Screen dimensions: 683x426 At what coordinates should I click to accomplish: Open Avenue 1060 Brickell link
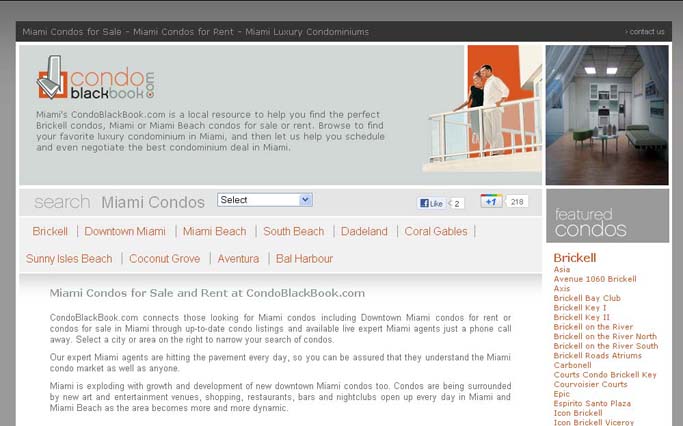[595, 279]
